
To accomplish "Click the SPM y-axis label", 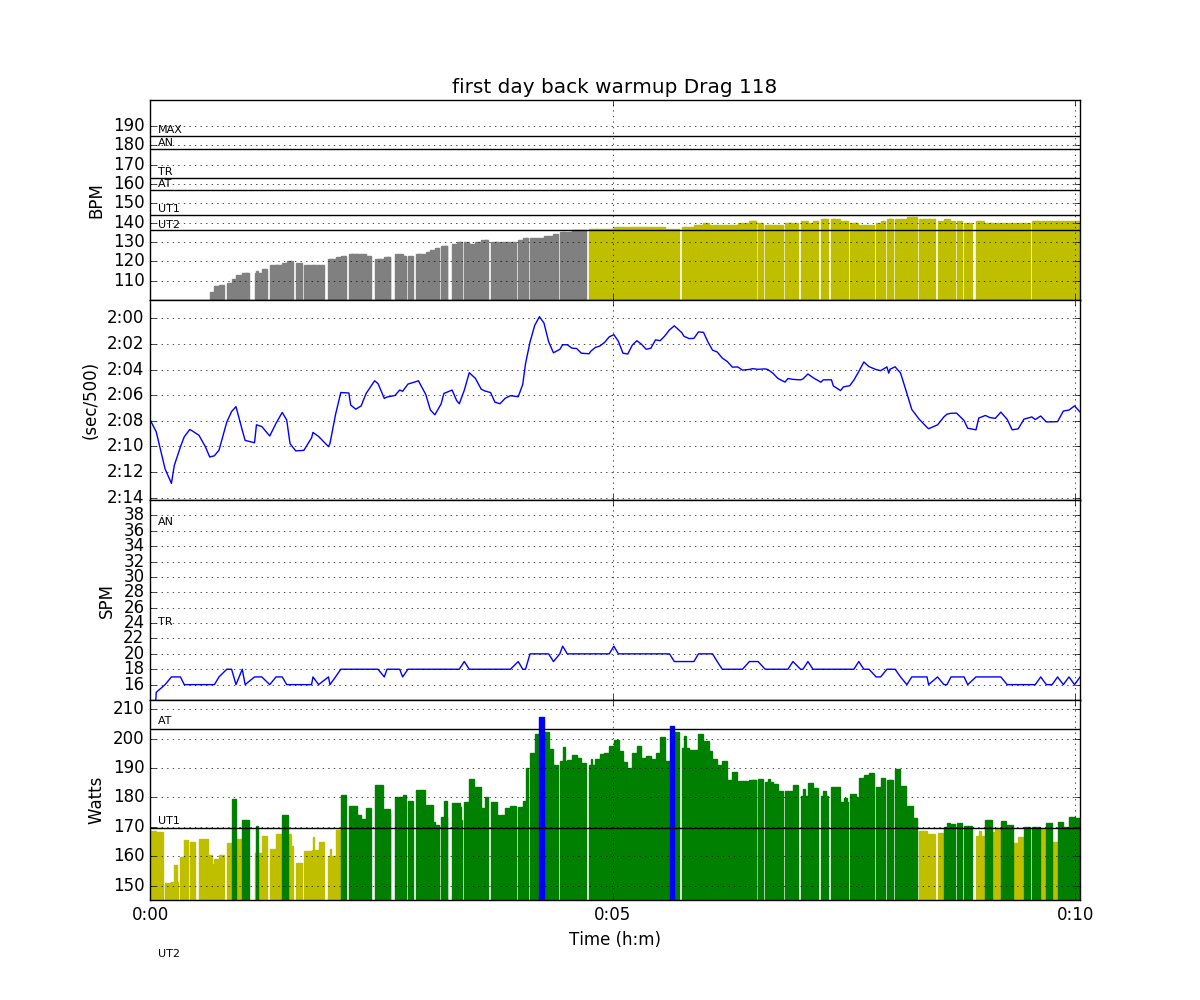I will pos(106,601).
